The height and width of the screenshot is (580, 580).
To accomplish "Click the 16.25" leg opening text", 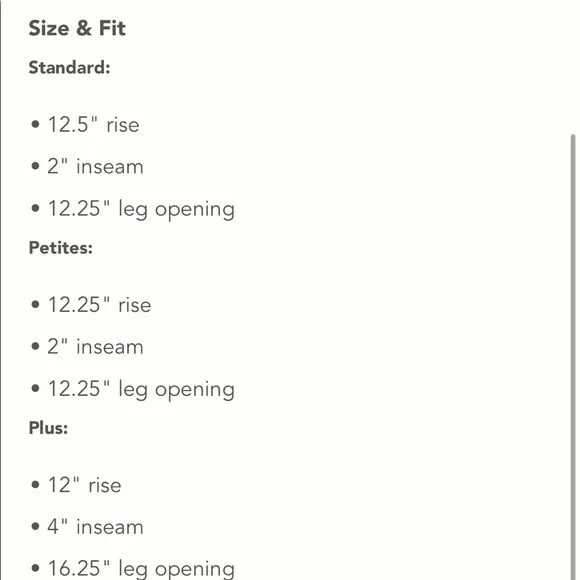I will click(x=141, y=569).
